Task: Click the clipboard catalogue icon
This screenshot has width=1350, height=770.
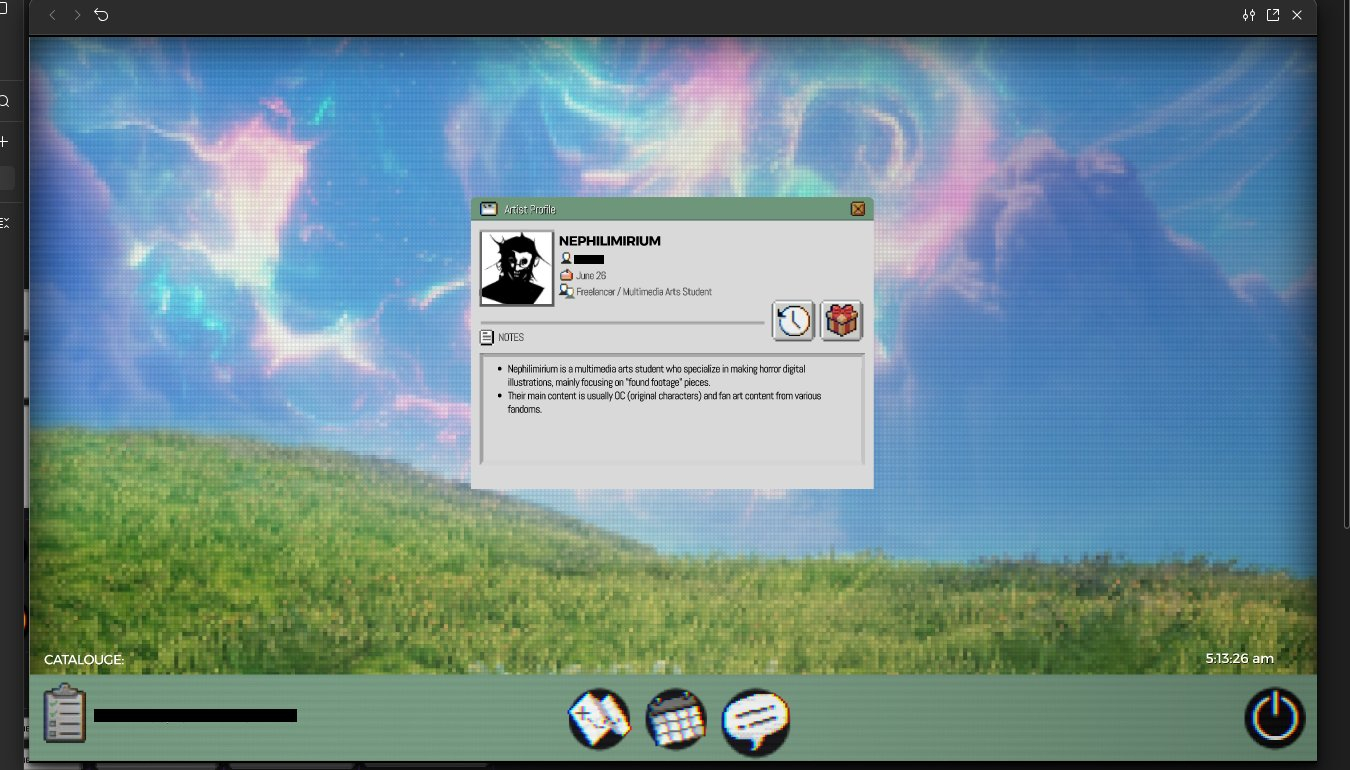Action: coord(65,714)
